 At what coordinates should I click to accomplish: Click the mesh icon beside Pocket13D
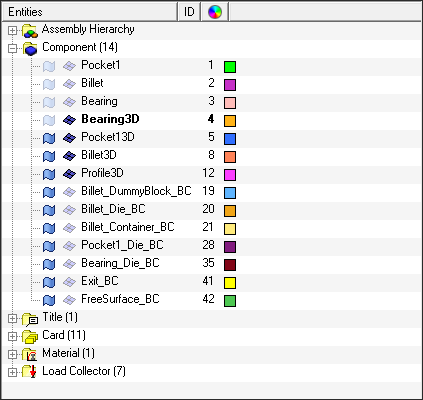pos(69,138)
